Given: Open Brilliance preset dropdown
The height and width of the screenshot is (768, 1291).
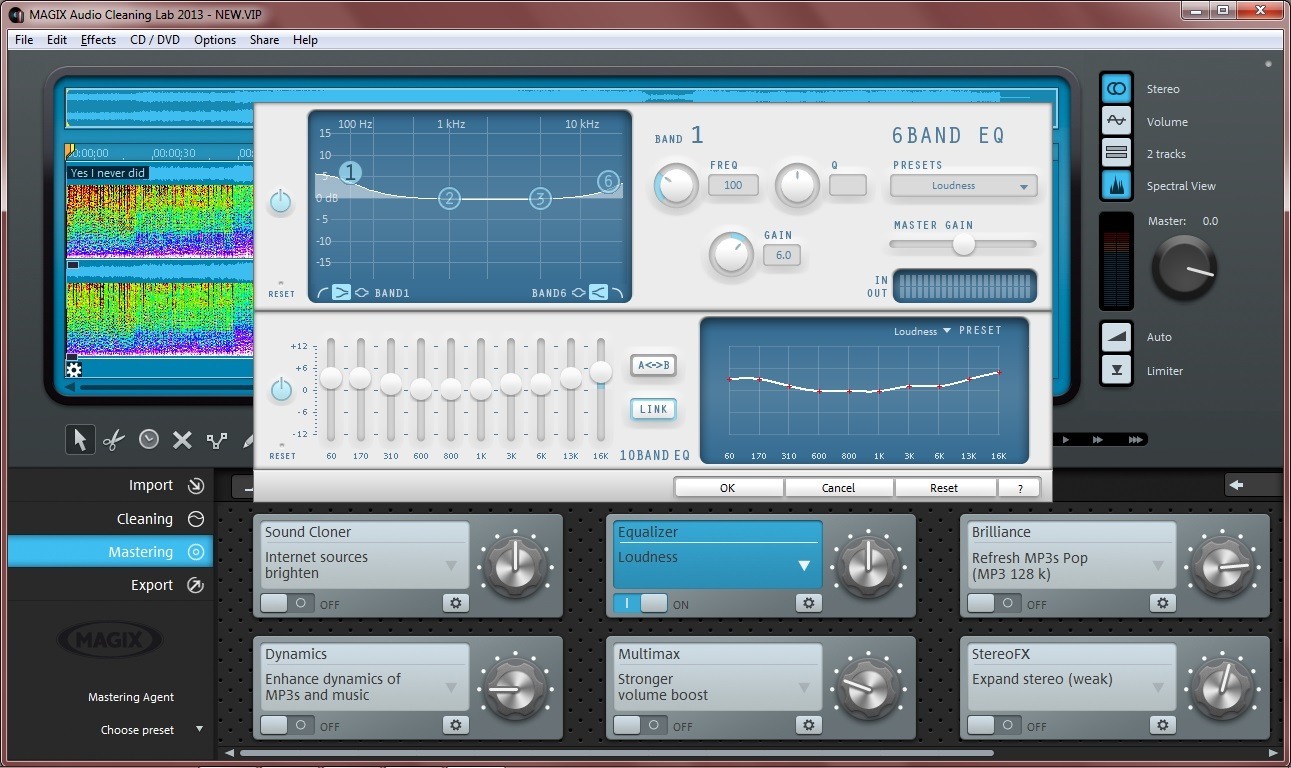Looking at the screenshot, I should (x=1157, y=566).
